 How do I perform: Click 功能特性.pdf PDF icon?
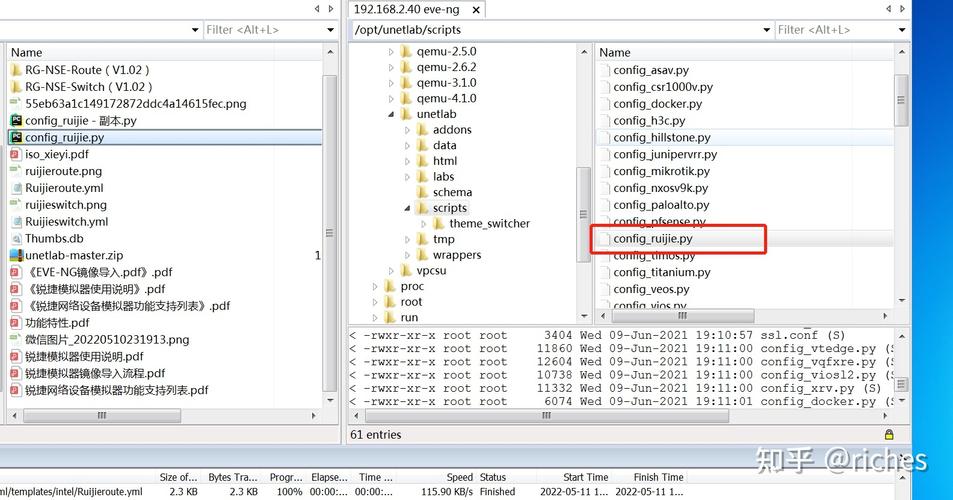pyautogui.click(x=16, y=323)
